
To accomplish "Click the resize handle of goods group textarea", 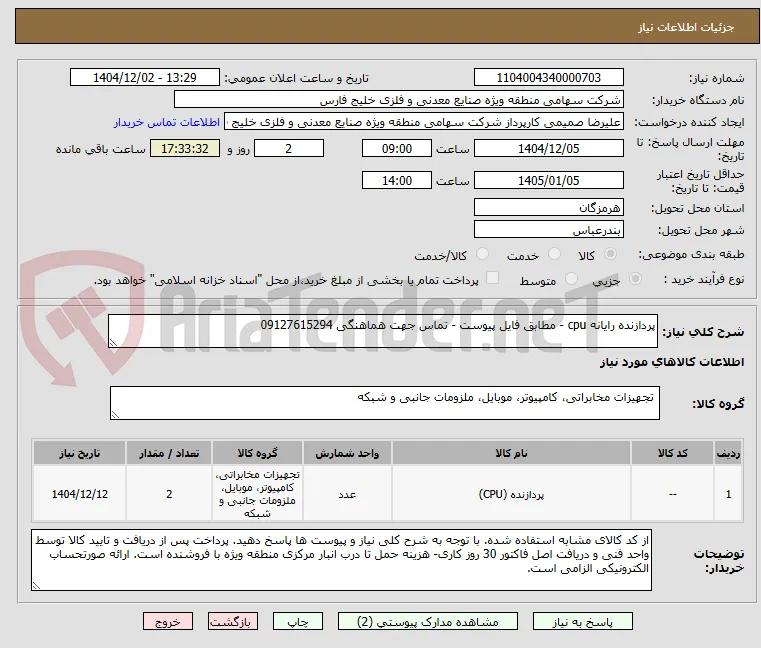I will pyautogui.click(x=115, y=415).
